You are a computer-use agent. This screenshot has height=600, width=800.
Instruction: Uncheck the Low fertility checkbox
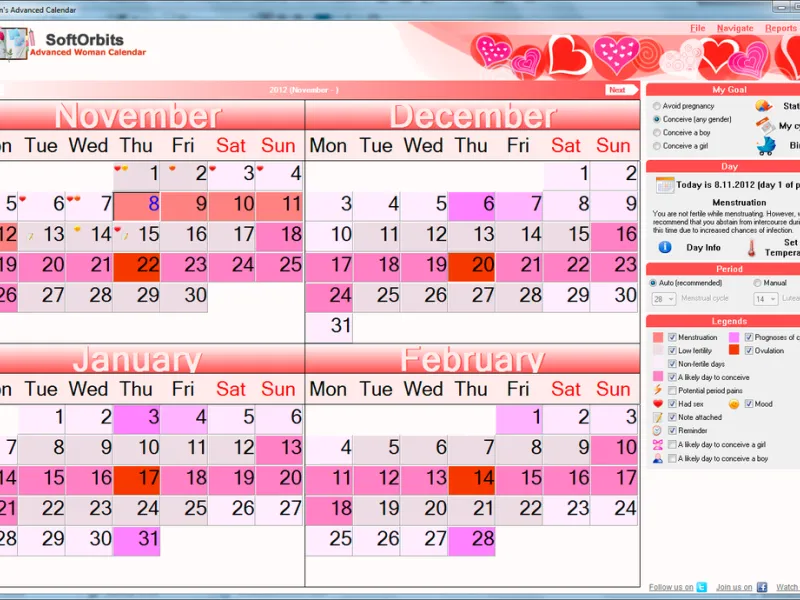point(672,351)
